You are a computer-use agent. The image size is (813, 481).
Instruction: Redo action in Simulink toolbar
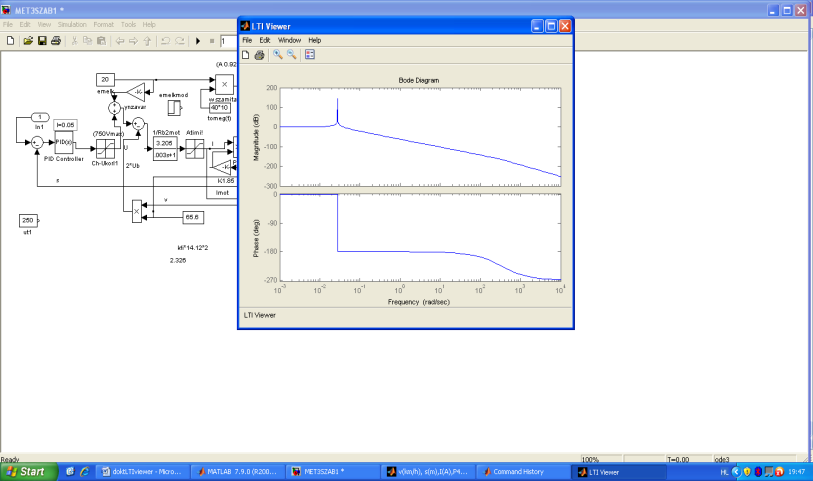pos(179,40)
